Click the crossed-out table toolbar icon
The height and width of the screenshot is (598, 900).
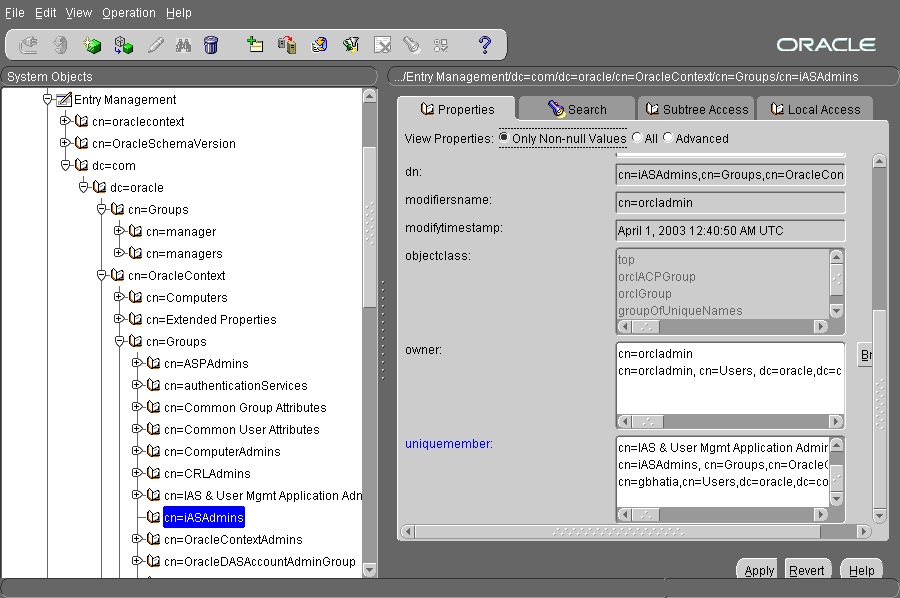(x=382, y=45)
